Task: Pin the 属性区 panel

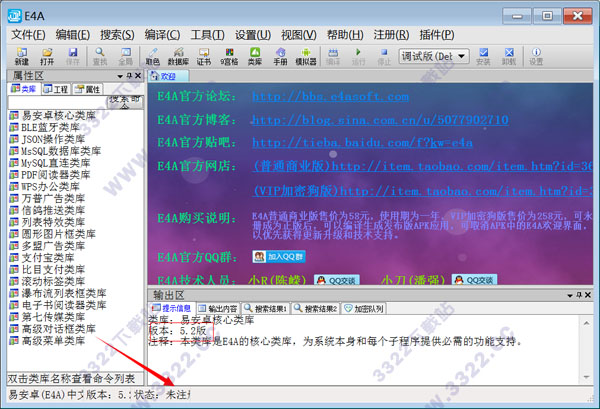Action: click(129, 76)
